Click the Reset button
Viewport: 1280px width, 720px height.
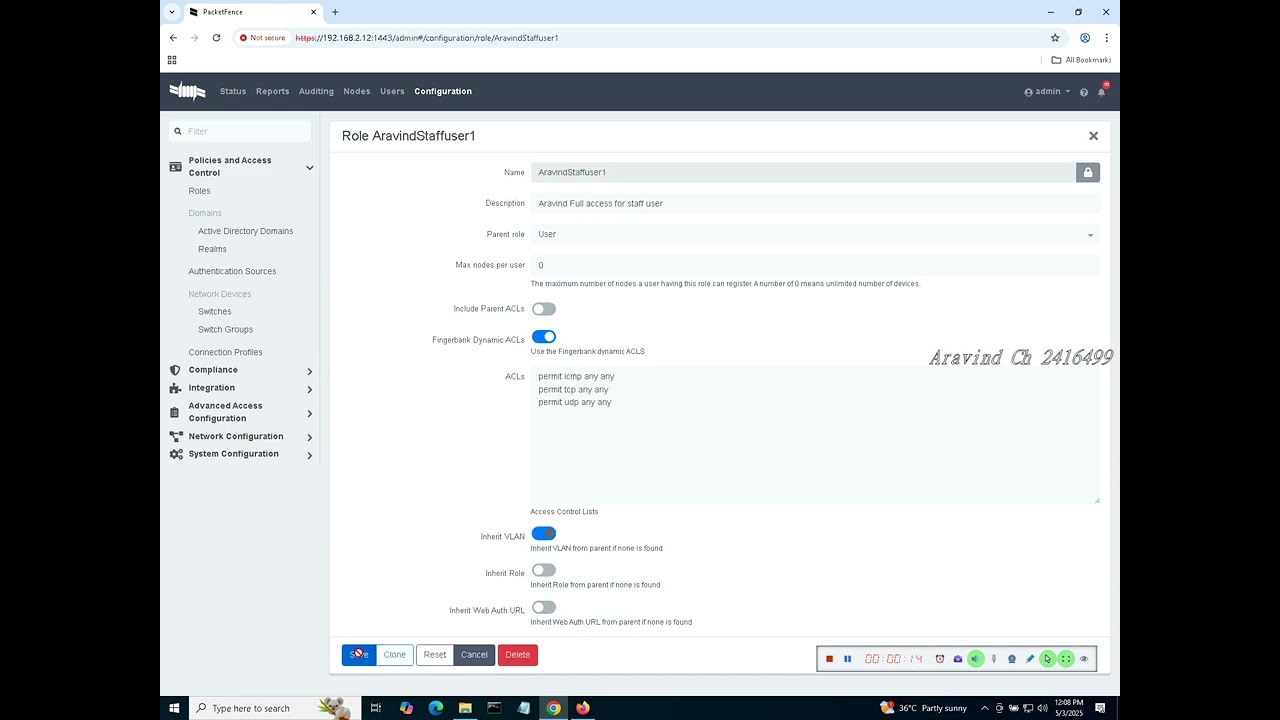coord(435,655)
